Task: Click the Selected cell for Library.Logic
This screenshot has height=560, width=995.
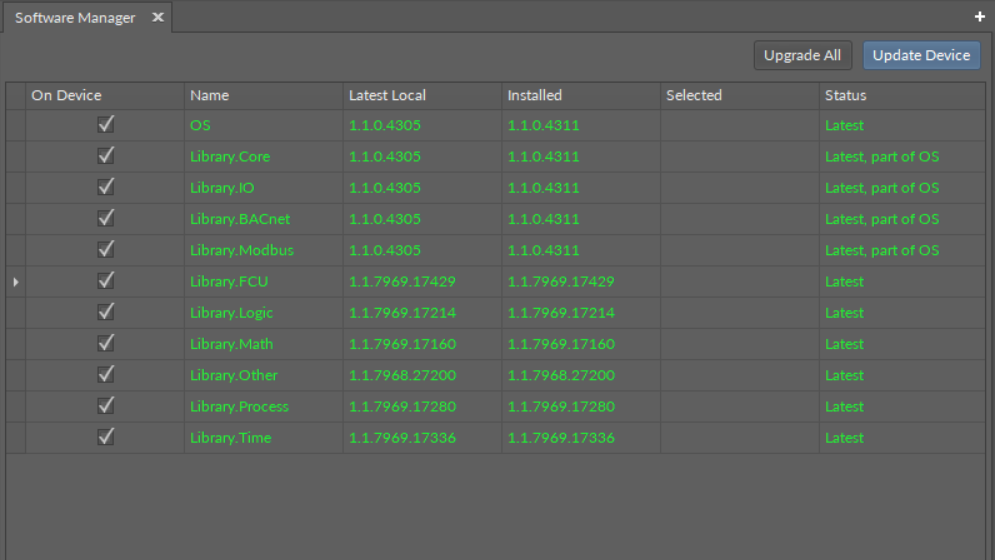Action: (x=739, y=313)
